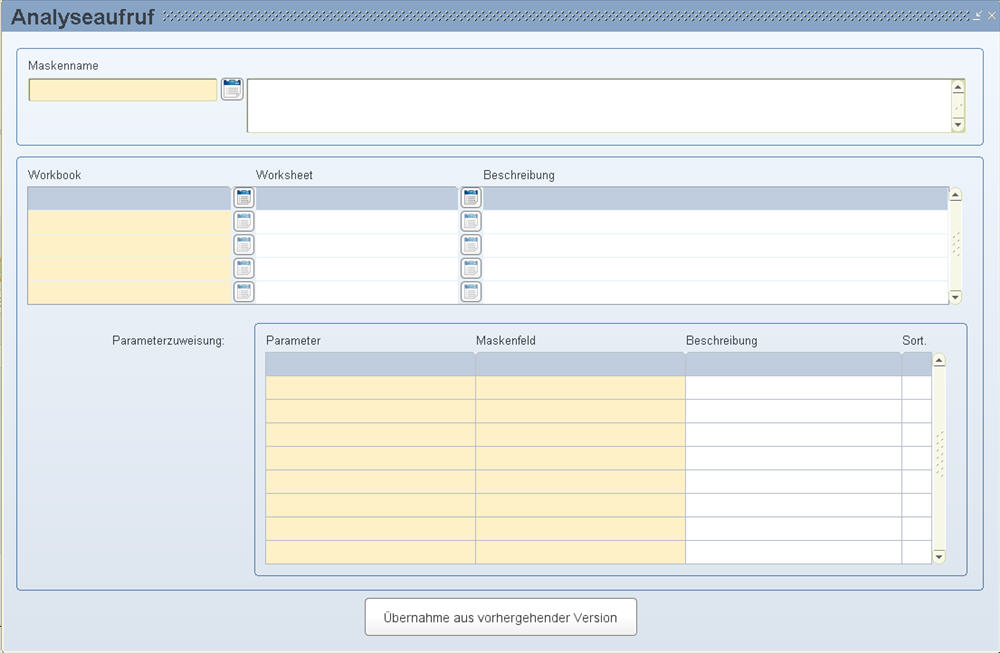1000x653 pixels.
Task: Select second row Workbook cell
Action: coord(129,222)
